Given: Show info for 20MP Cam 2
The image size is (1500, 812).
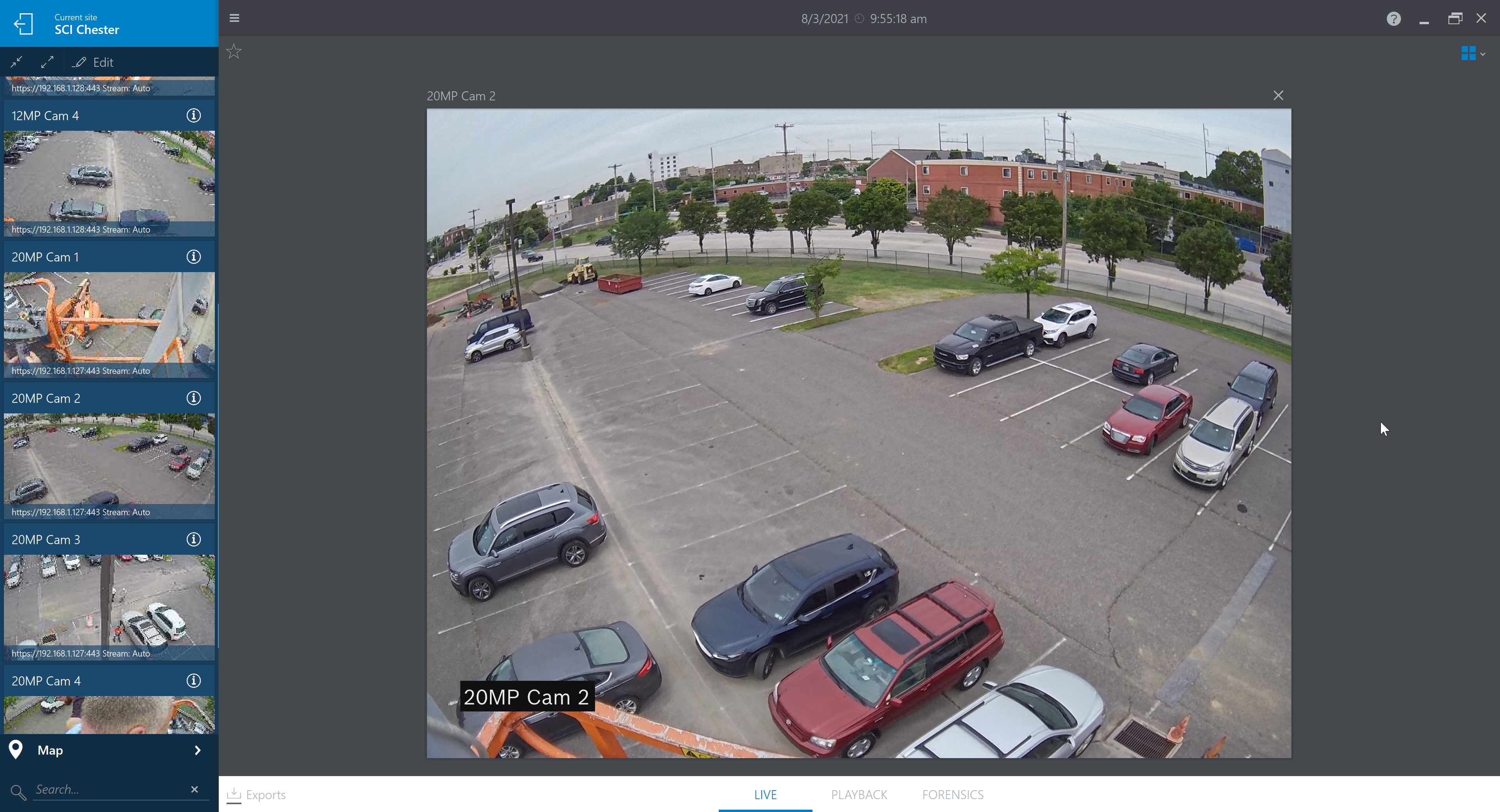Looking at the screenshot, I should (x=193, y=398).
